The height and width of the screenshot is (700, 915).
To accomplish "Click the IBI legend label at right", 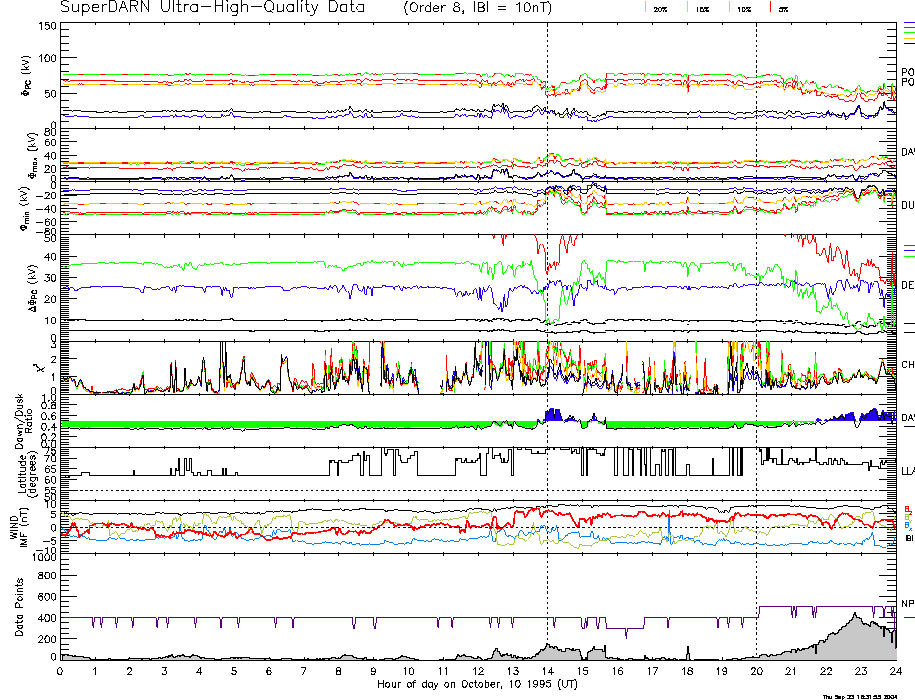I will (x=908, y=538).
